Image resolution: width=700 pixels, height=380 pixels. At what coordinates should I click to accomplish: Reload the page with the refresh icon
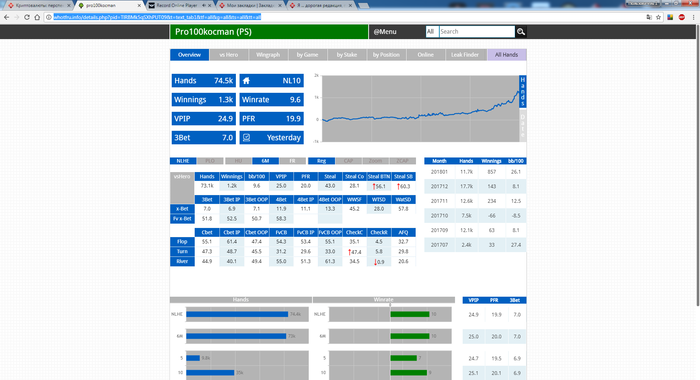click(27, 17)
